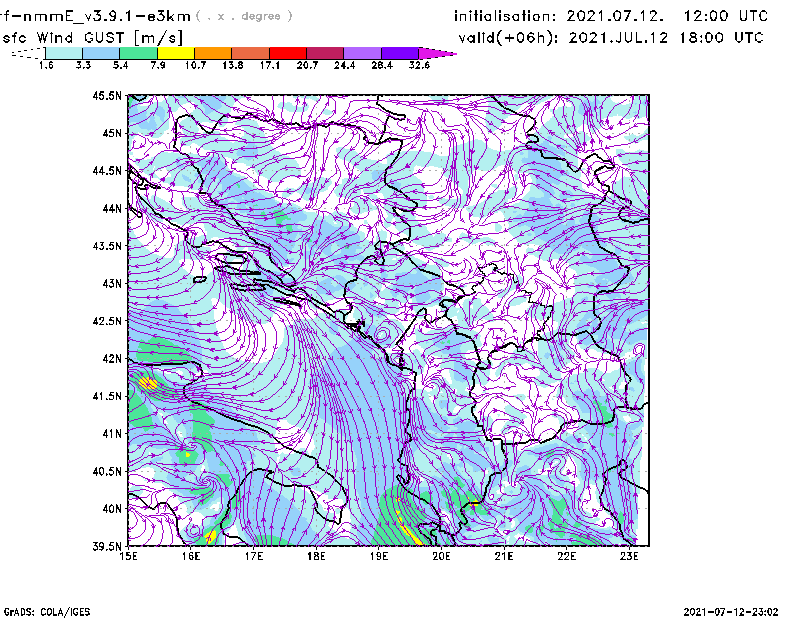Click the legend value 32.6
The image size is (800, 618).
[x=419, y=65]
